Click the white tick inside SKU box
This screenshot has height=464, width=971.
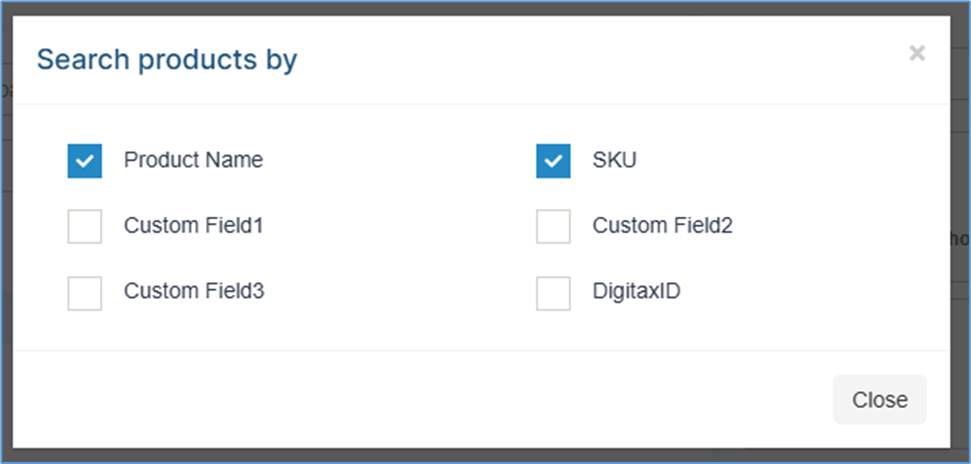pyautogui.click(x=553, y=161)
